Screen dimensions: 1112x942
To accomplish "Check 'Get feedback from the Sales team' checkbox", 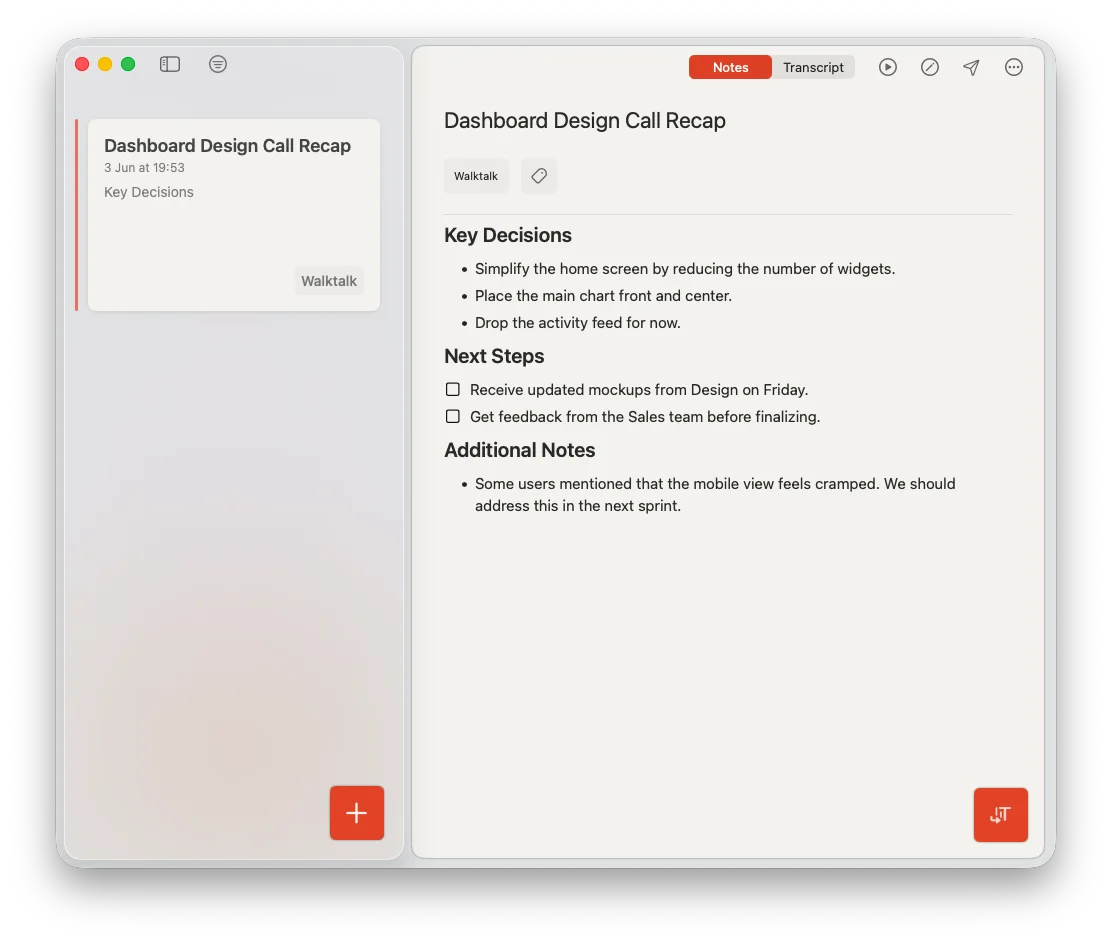I will (x=452, y=416).
